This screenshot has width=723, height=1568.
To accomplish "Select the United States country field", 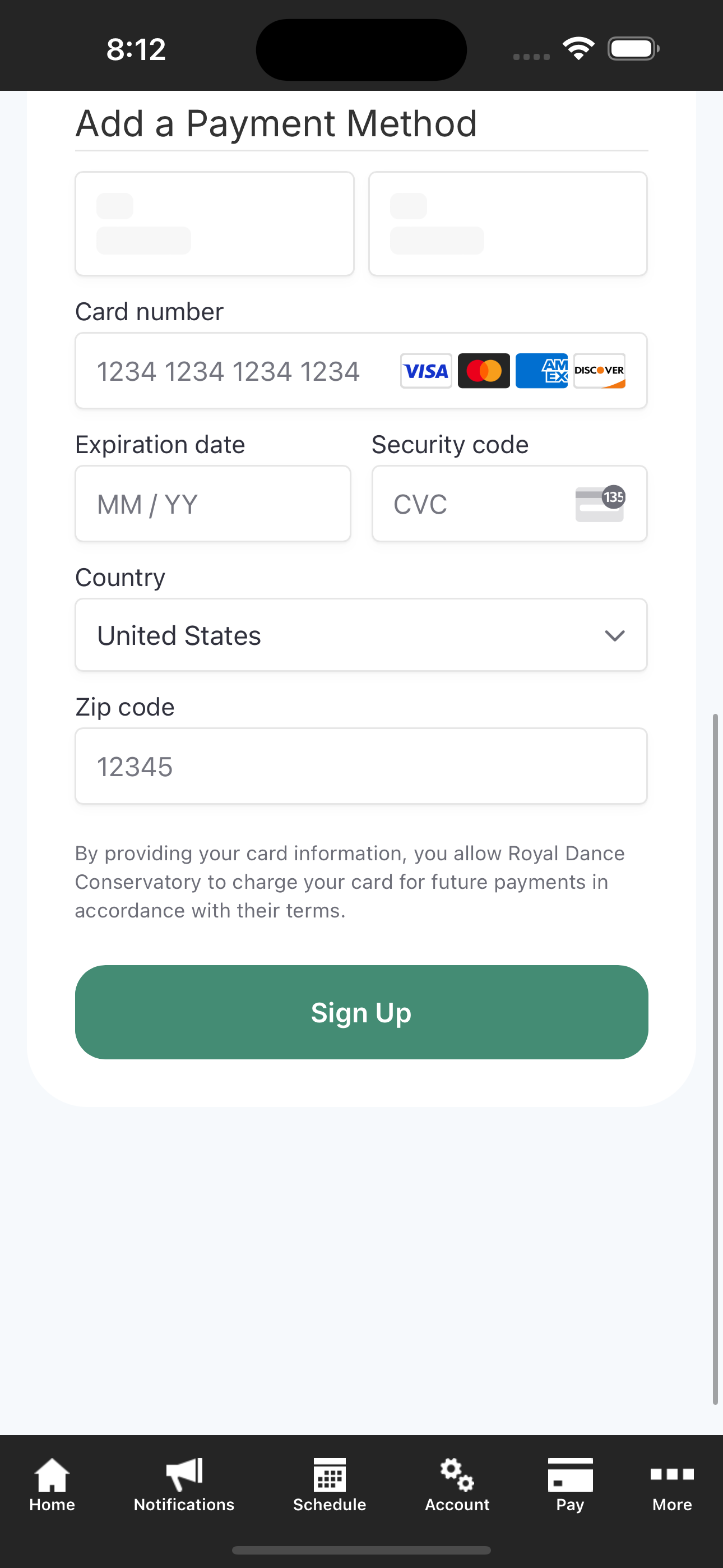I will tap(361, 635).
